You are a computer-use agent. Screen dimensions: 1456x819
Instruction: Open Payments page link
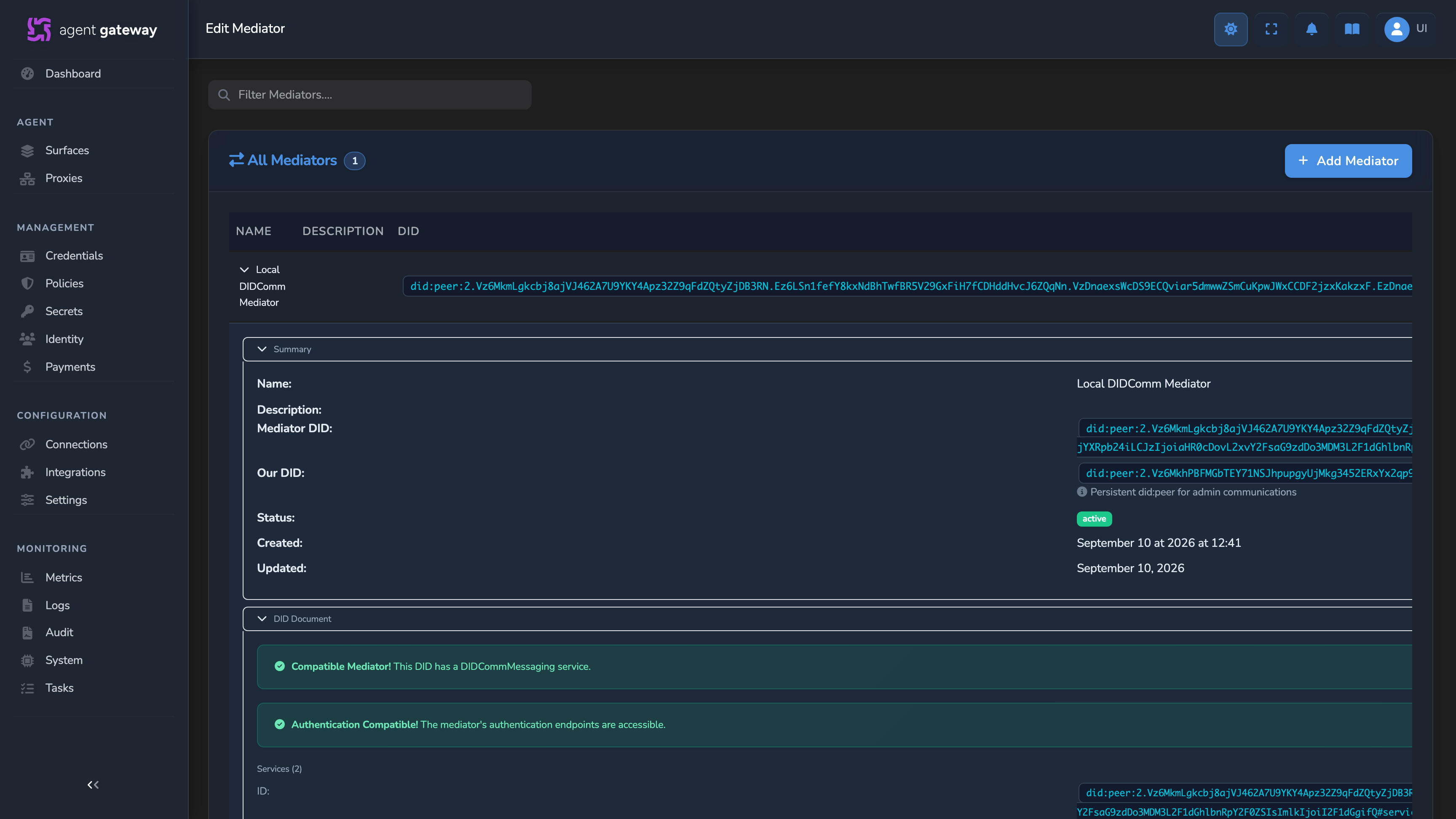pyautogui.click(x=70, y=367)
